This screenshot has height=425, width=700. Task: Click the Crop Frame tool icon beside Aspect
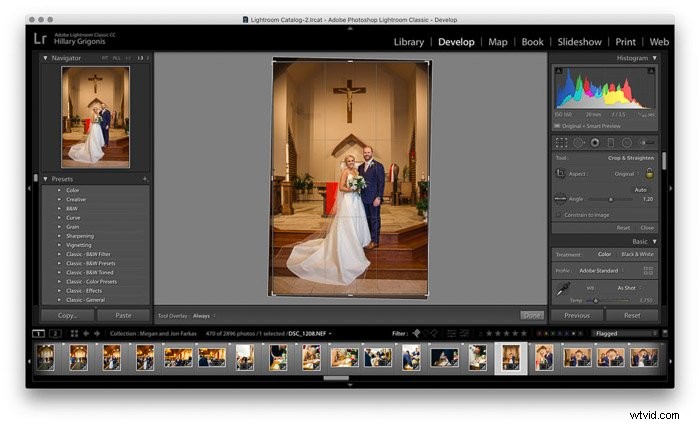point(560,174)
